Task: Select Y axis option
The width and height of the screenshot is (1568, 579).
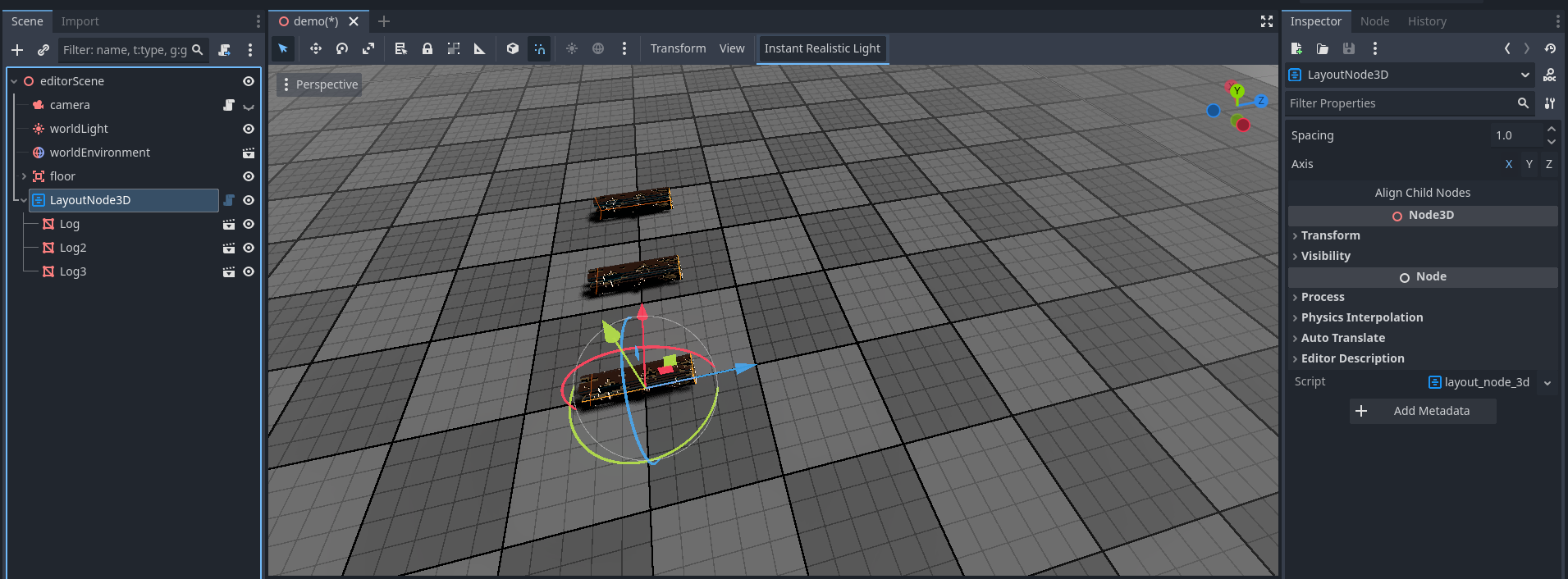Action: 1529,164
